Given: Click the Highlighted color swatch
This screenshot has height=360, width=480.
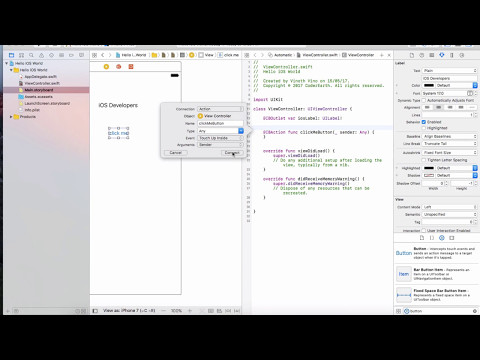Looking at the screenshot, I should coord(429,168).
